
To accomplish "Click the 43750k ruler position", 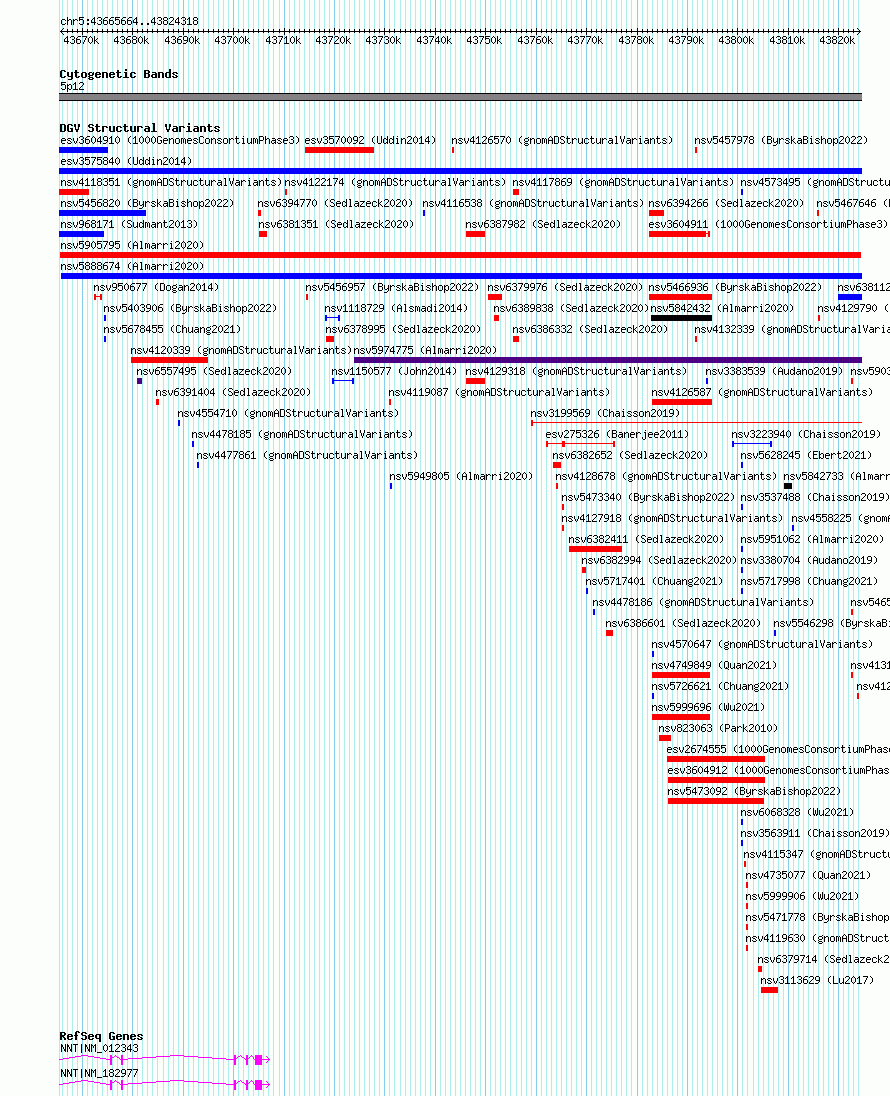I will tap(484, 40).
